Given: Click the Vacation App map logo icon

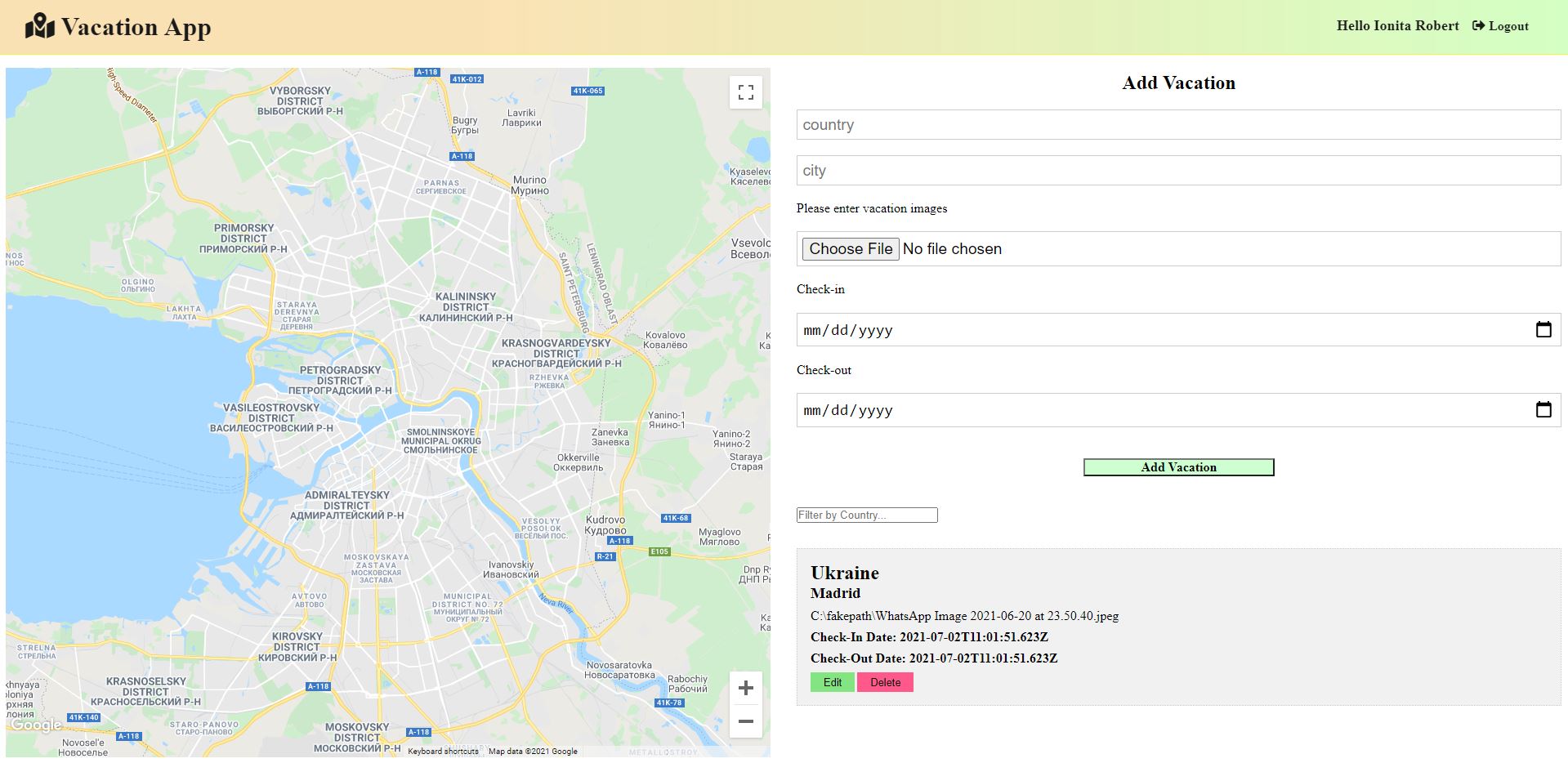Looking at the screenshot, I should pos(39,27).
